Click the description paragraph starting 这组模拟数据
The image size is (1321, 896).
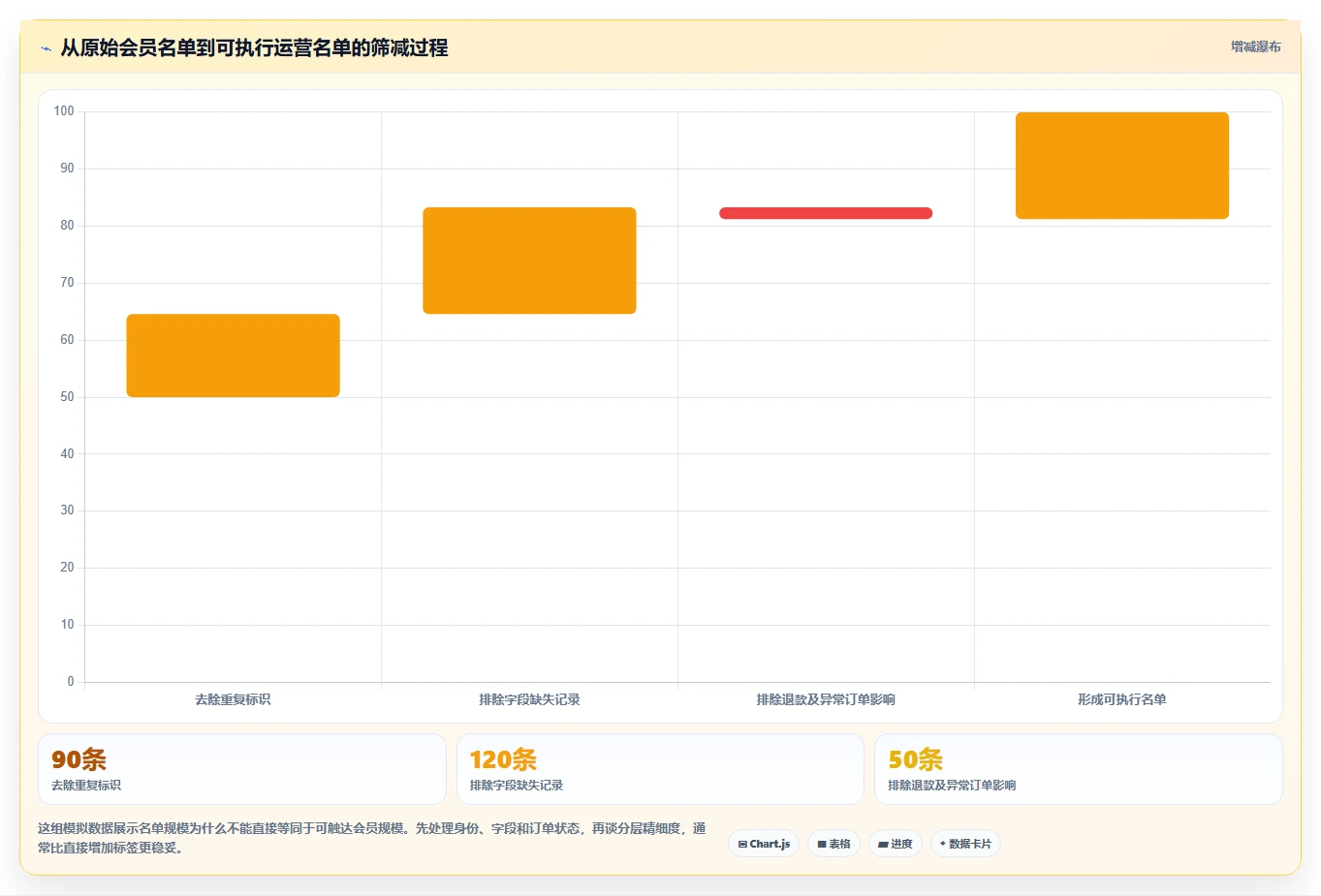point(371,838)
